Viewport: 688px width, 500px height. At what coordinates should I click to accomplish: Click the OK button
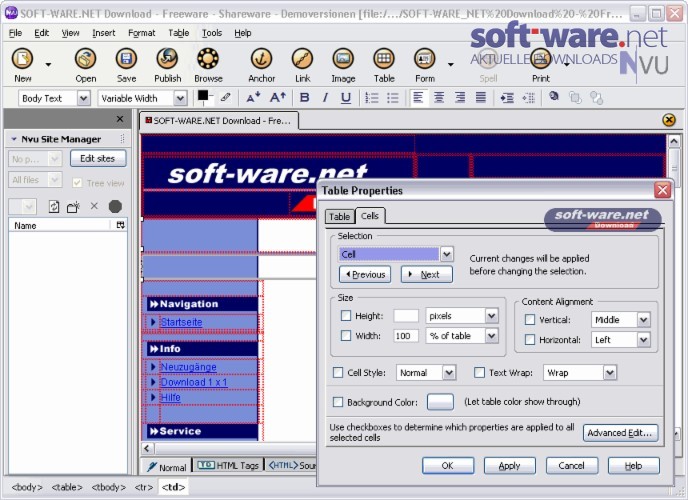pos(448,465)
